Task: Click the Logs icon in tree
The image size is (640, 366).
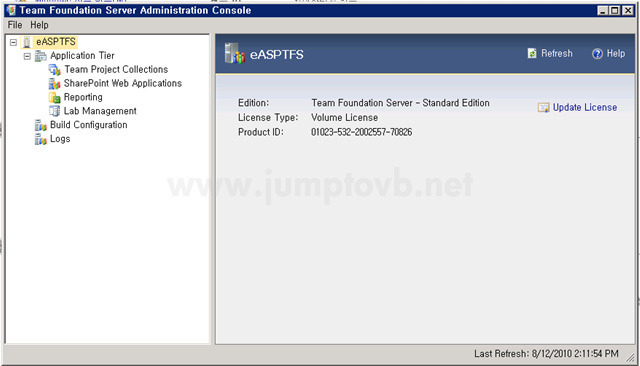Action: pos(40,139)
